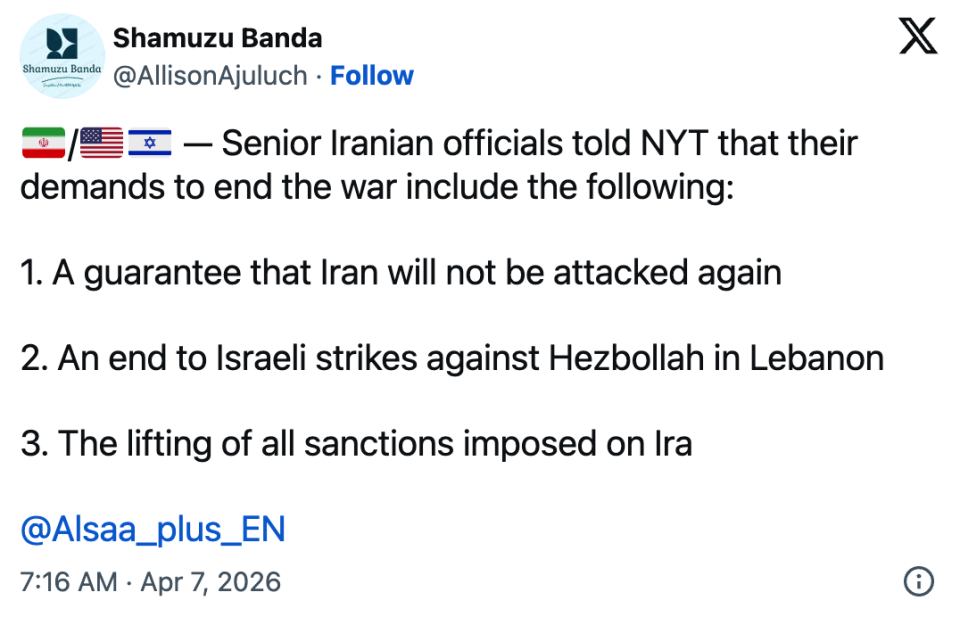Open the @Alsaa_plus_EN mention link
This screenshot has width=960, height=617.
pos(153,529)
